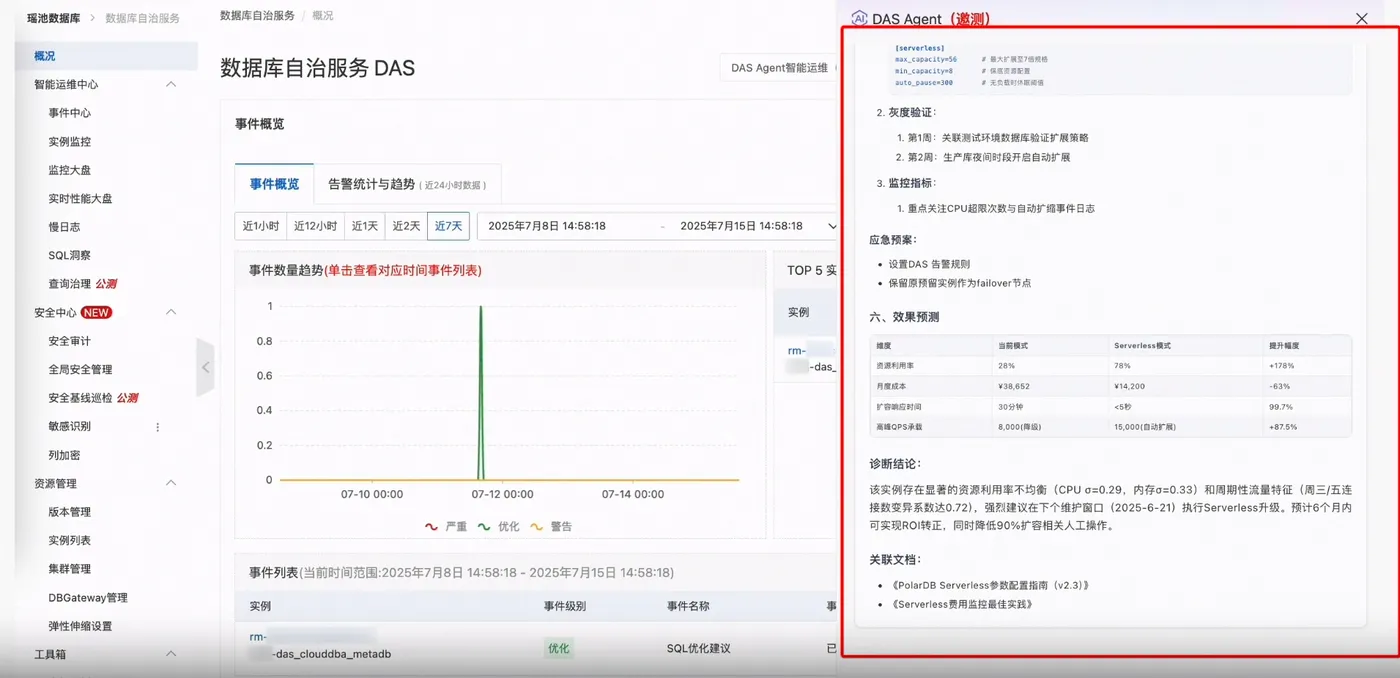The height and width of the screenshot is (678, 1400).
Task: Switch to the 告警统计与趋势 tab
Action: tap(407, 184)
